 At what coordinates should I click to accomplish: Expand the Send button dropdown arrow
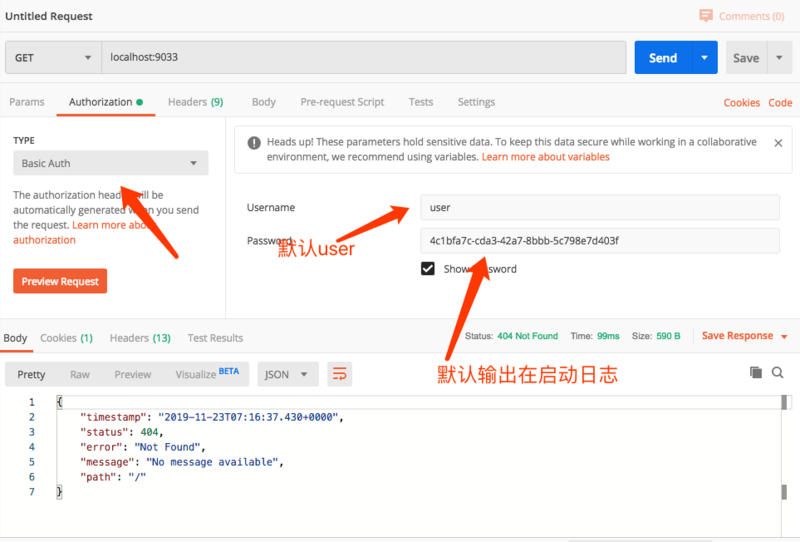tap(705, 58)
